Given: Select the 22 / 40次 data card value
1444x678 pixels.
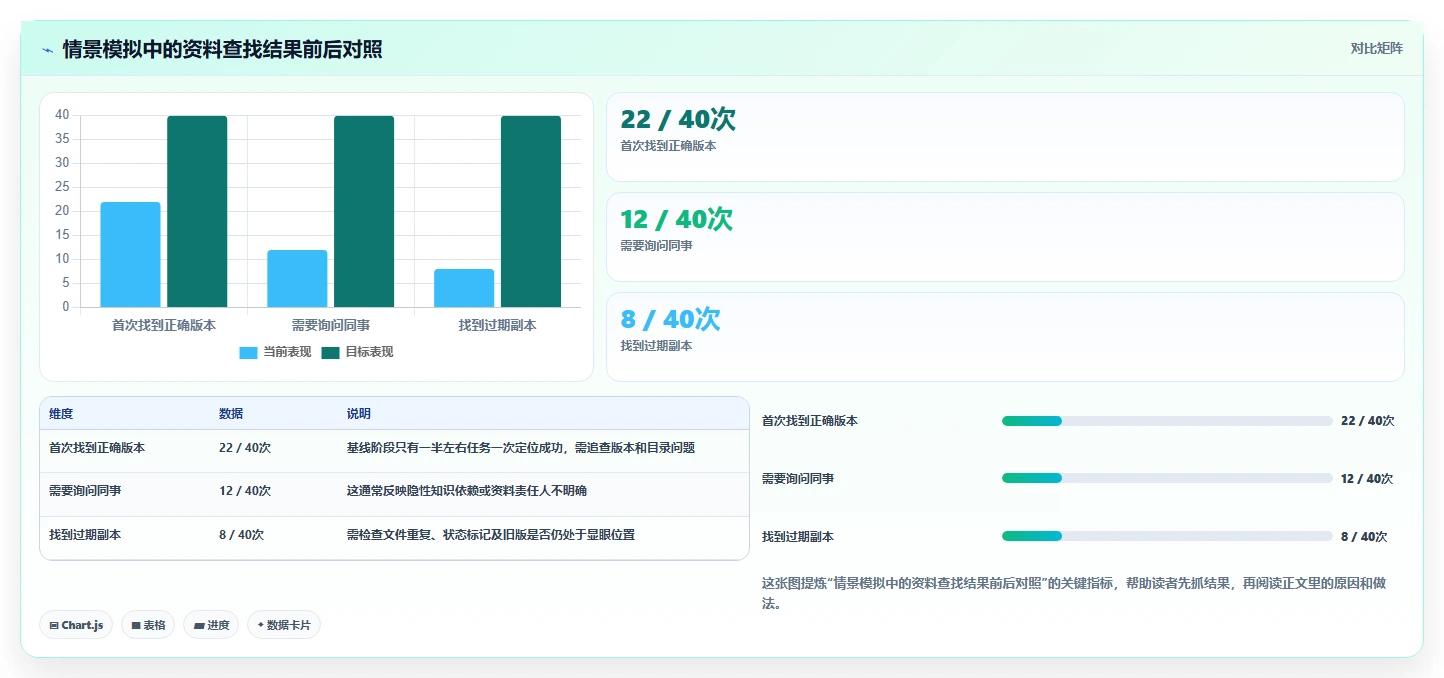Looking at the screenshot, I should coord(678,119).
